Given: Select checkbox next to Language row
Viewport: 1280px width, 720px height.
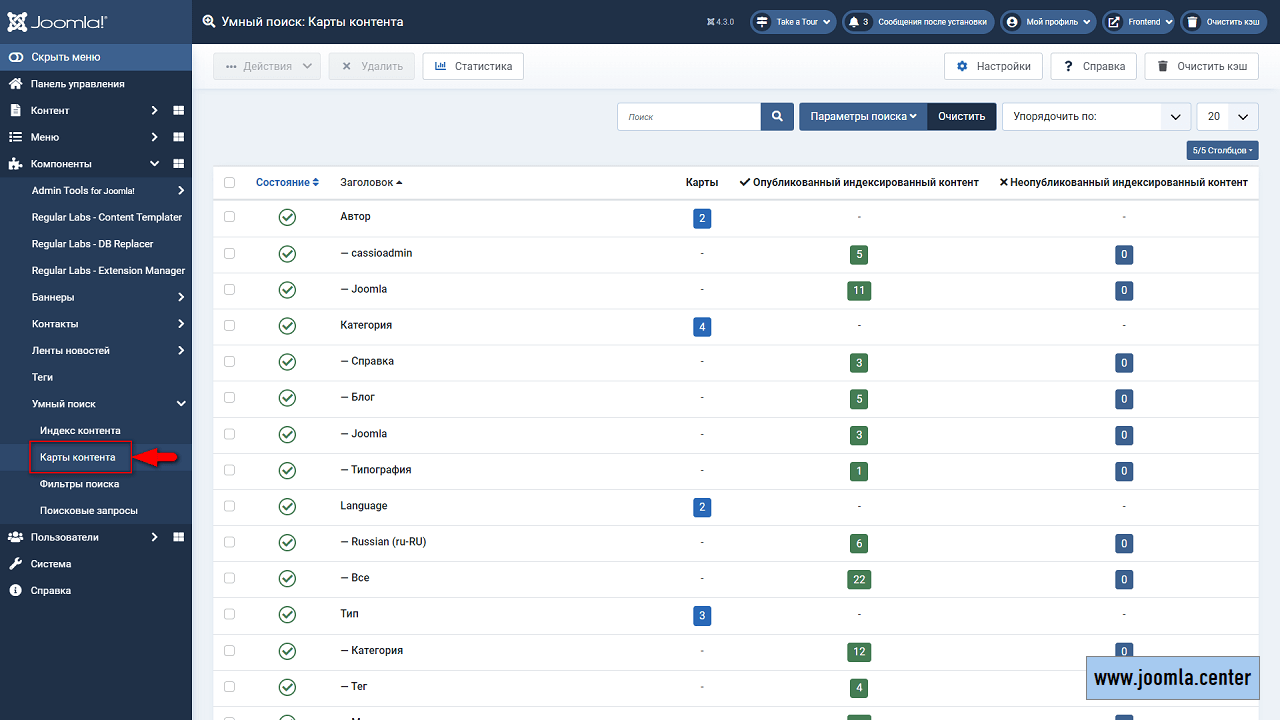Looking at the screenshot, I should [229, 506].
